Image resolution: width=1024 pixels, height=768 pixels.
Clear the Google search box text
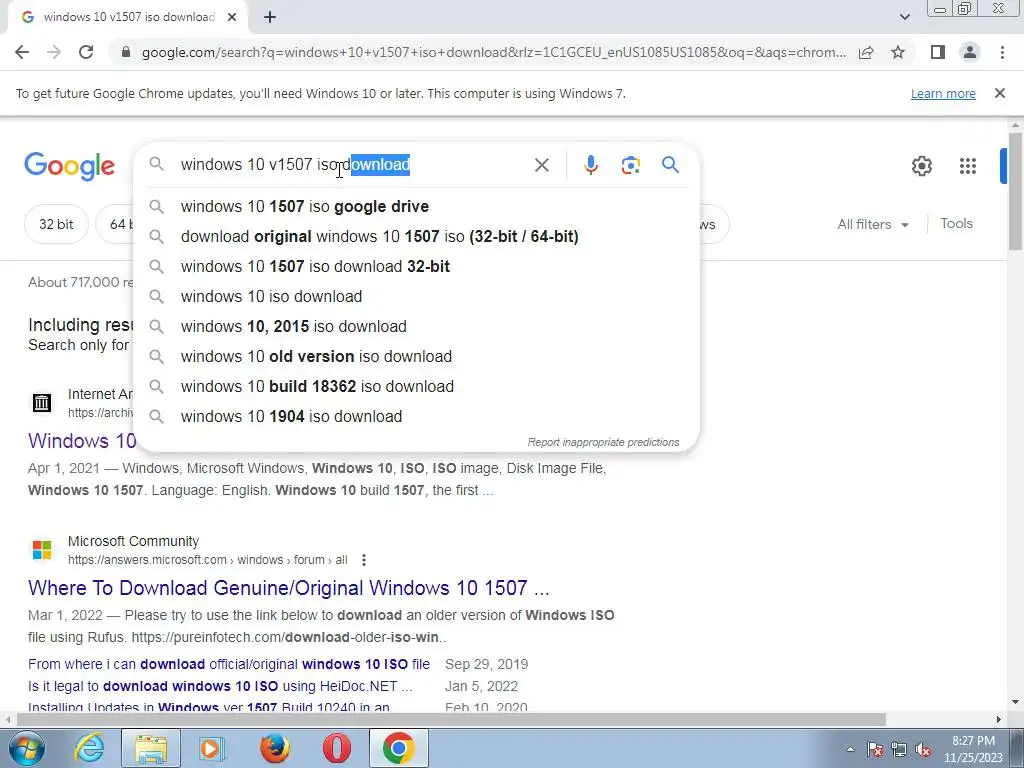(541, 165)
